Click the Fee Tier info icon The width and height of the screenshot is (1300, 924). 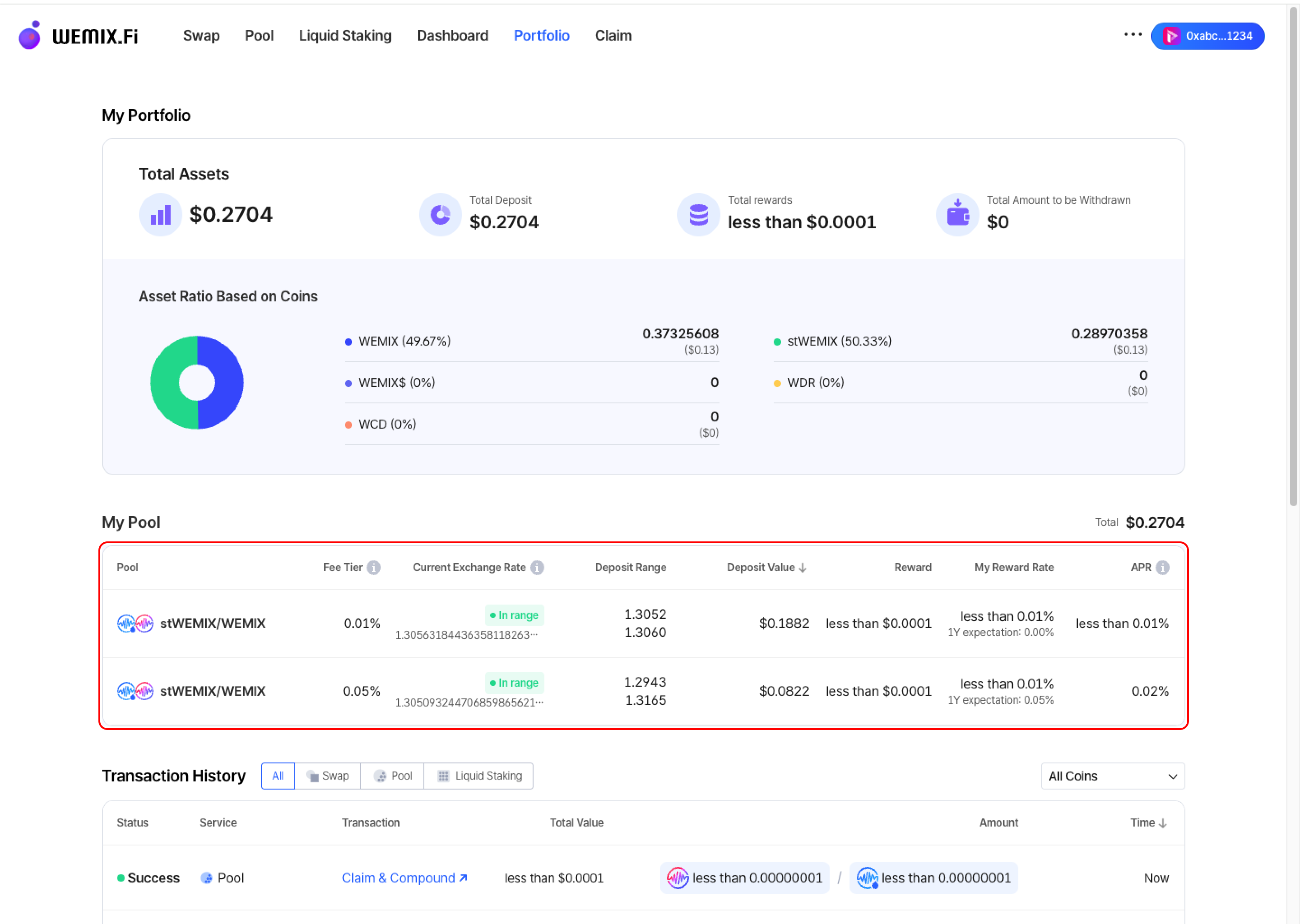click(x=373, y=567)
